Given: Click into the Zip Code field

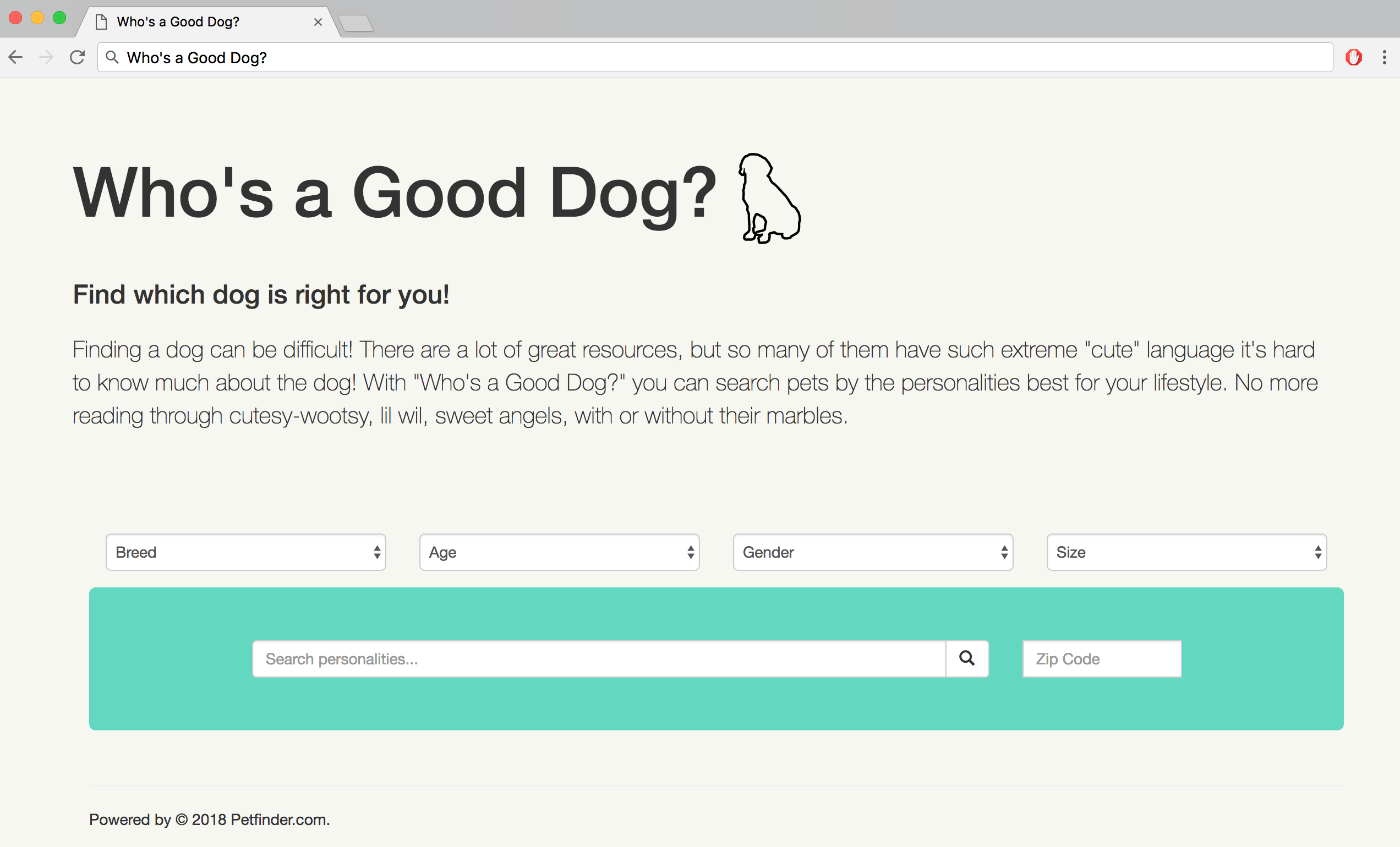Looking at the screenshot, I should point(1102,658).
